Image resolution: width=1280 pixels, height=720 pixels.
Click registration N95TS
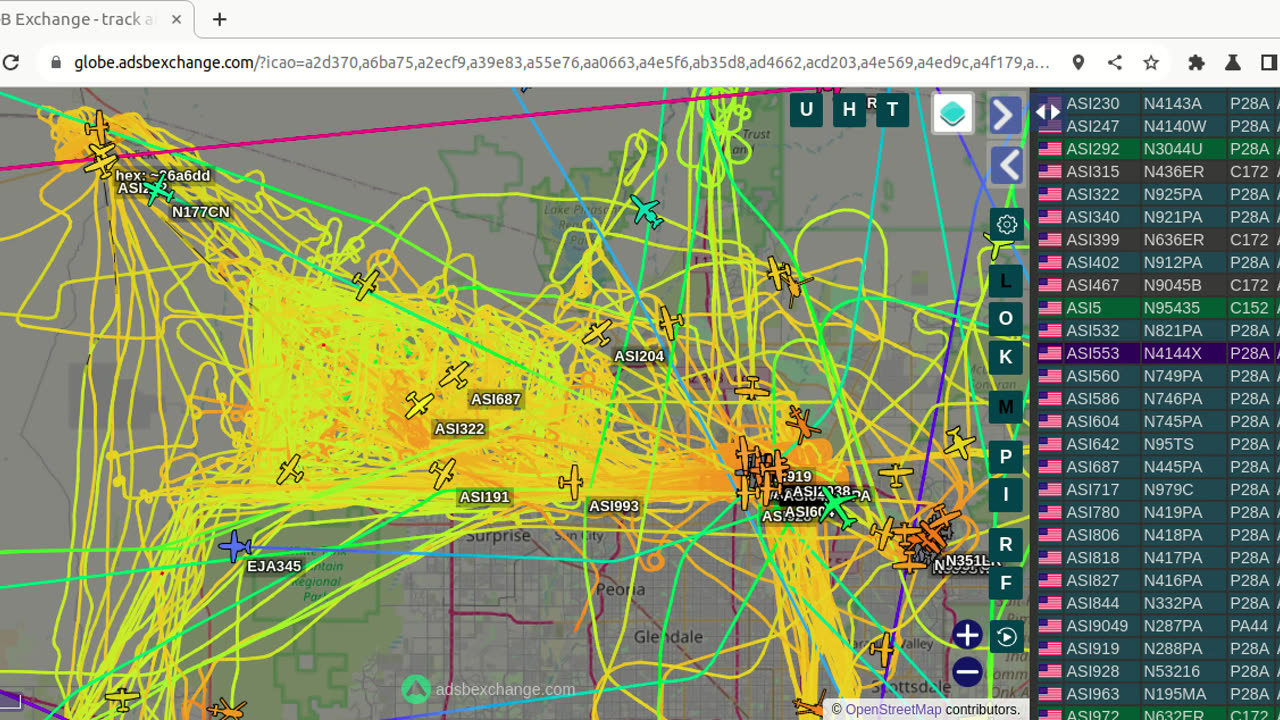pos(1168,444)
